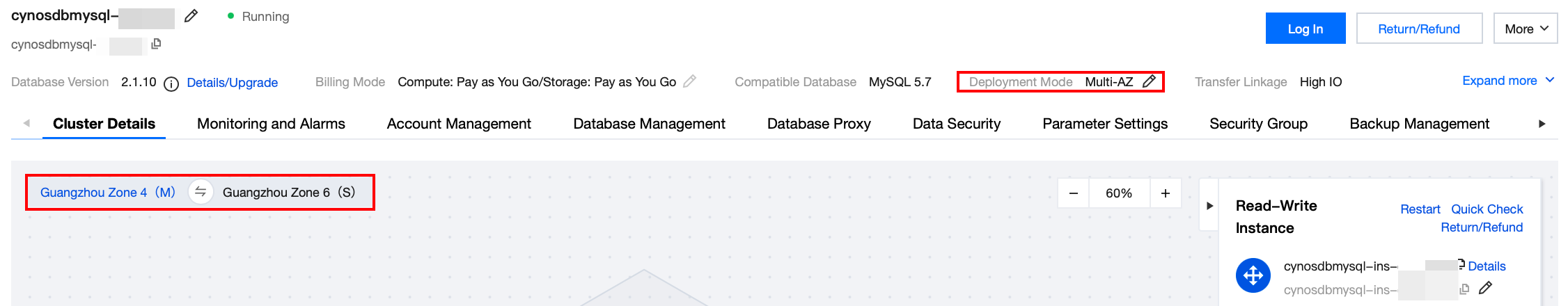Open Details/Upgrade link for database version

(x=232, y=83)
